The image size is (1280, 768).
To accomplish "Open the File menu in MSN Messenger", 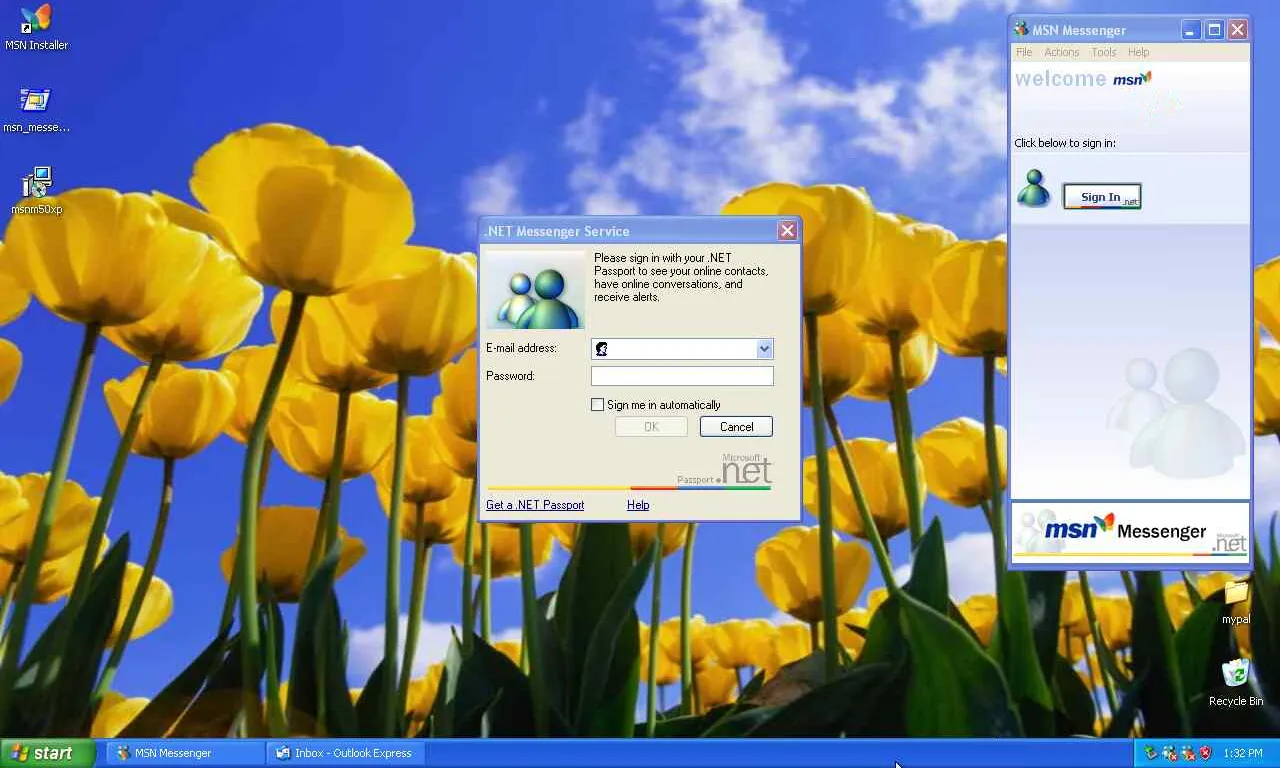I will point(1024,52).
